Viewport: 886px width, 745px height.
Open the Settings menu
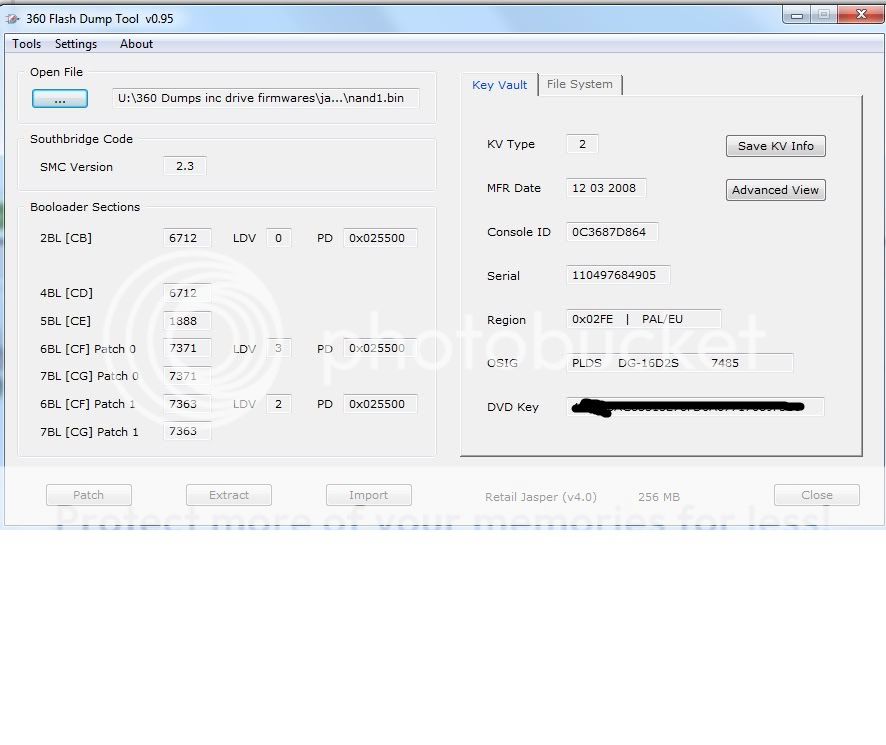point(76,44)
